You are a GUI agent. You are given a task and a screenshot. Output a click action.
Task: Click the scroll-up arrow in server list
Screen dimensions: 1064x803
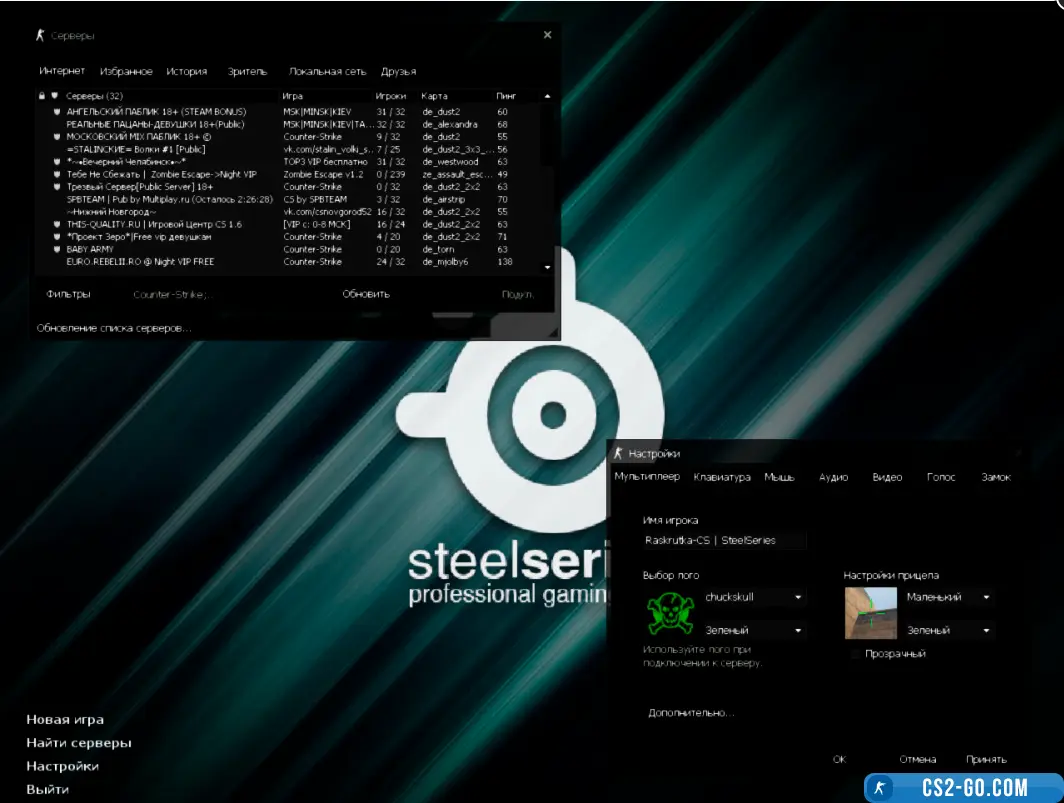(x=547, y=96)
